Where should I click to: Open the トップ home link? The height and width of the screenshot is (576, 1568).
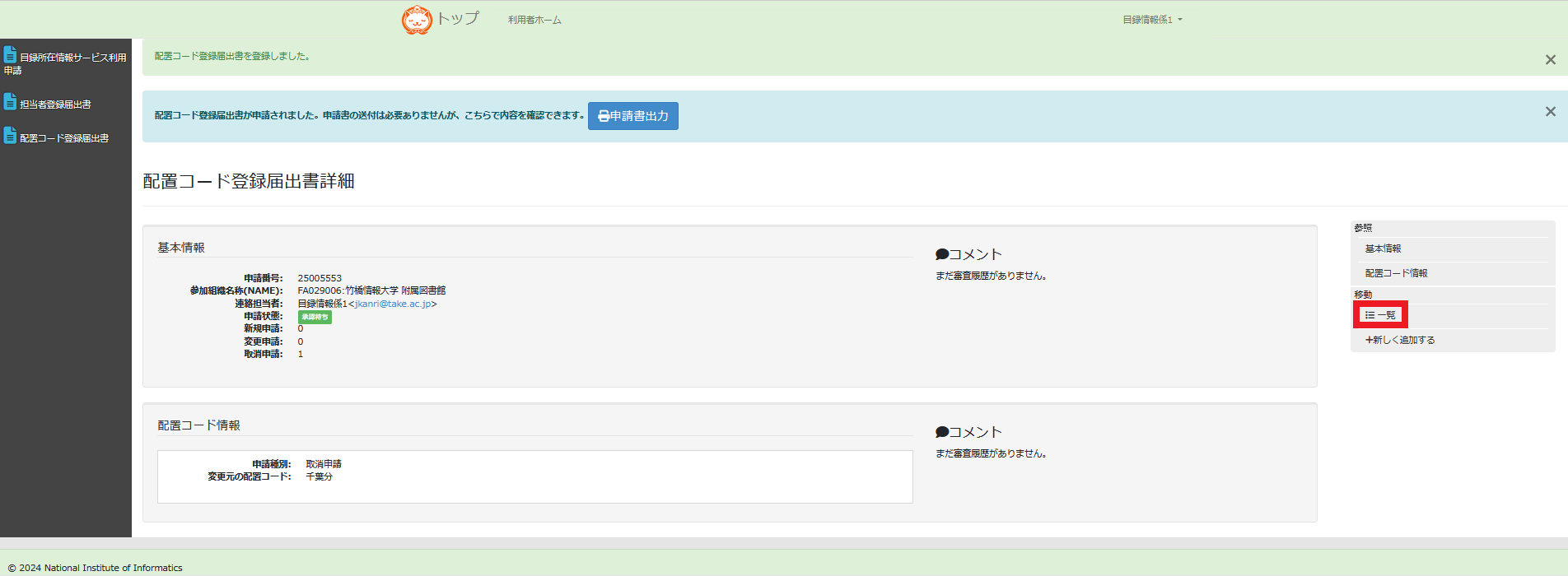[457, 18]
